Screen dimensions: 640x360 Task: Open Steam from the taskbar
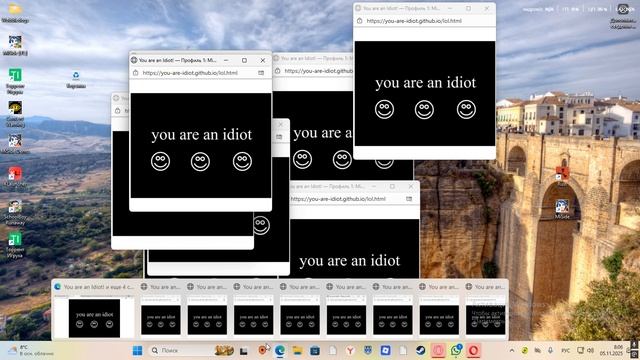coord(420,351)
